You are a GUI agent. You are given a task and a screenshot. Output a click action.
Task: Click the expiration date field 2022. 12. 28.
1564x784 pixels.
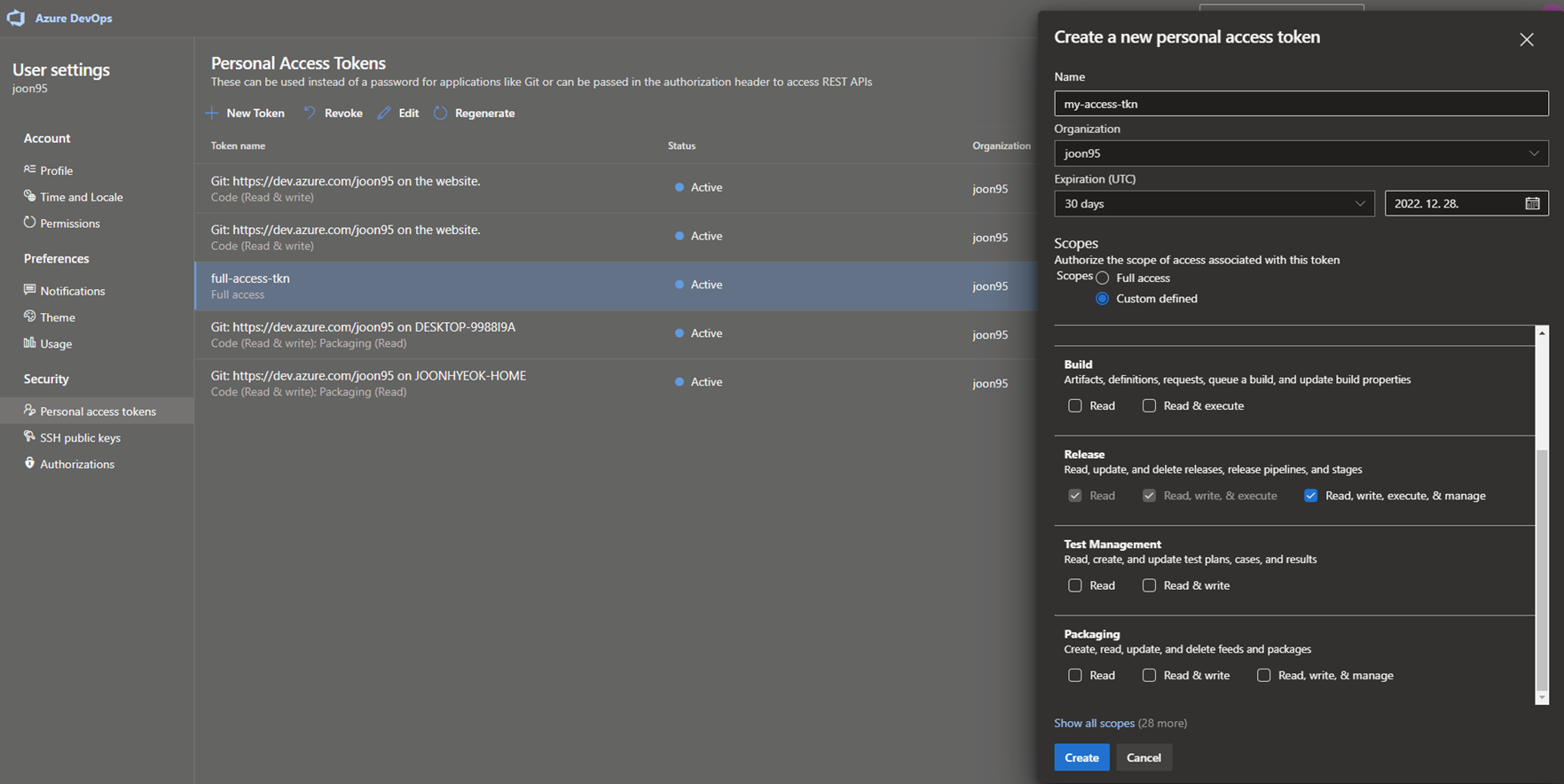(1466, 203)
